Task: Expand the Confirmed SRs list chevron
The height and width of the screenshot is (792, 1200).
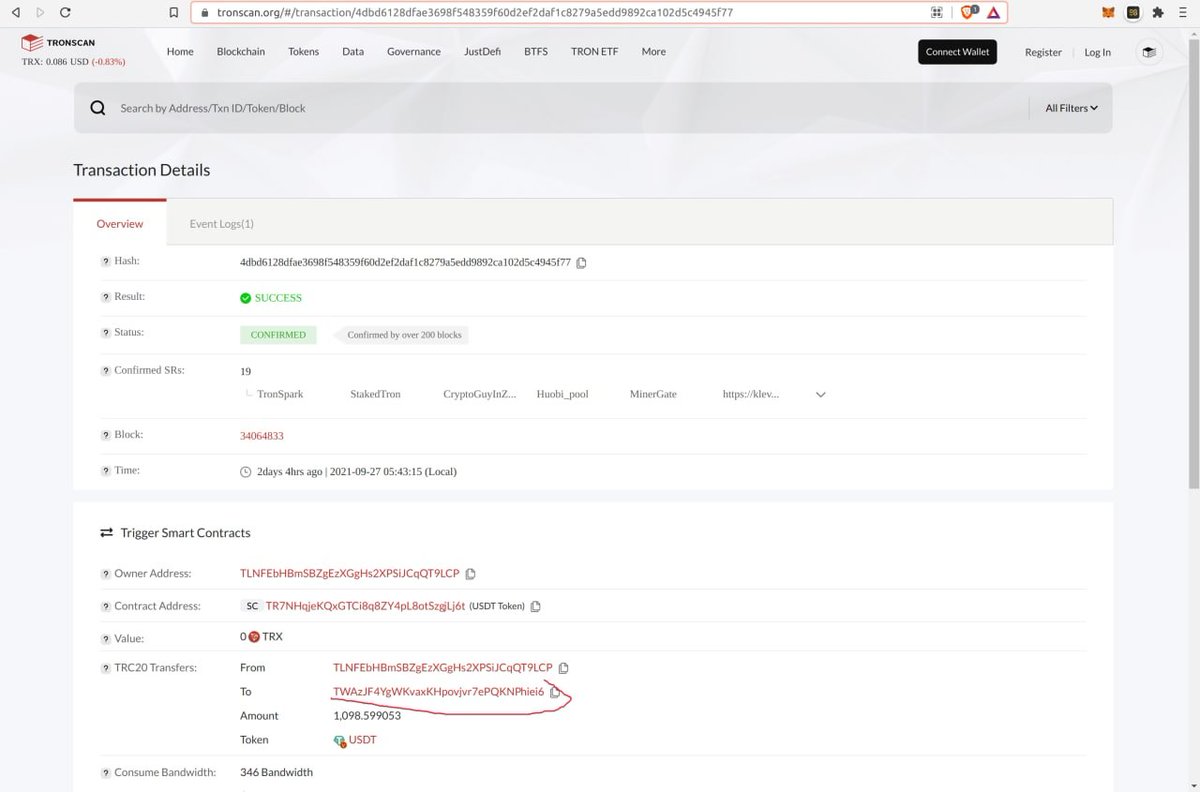Action: pyautogui.click(x=821, y=395)
